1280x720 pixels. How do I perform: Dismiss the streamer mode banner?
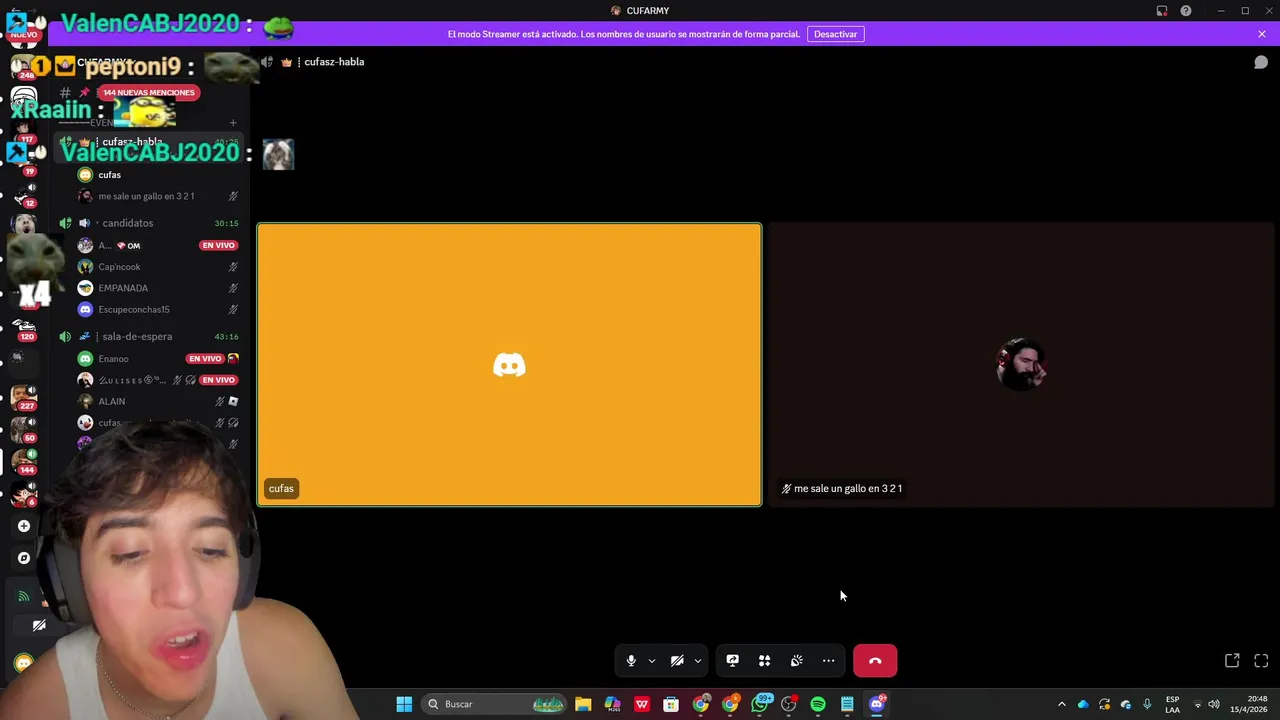[x=1262, y=34]
